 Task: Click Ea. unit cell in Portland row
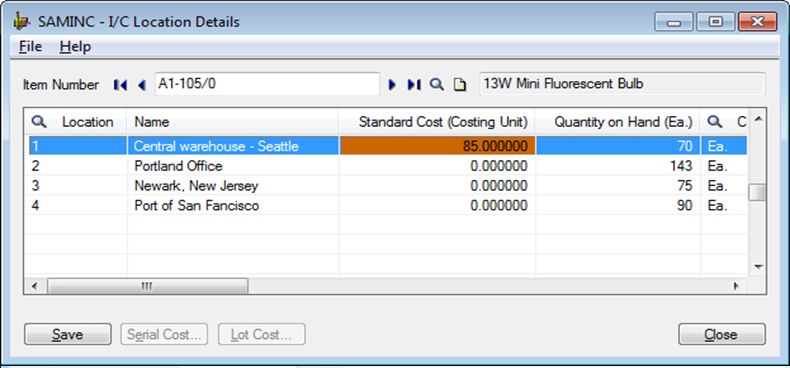[x=723, y=166]
